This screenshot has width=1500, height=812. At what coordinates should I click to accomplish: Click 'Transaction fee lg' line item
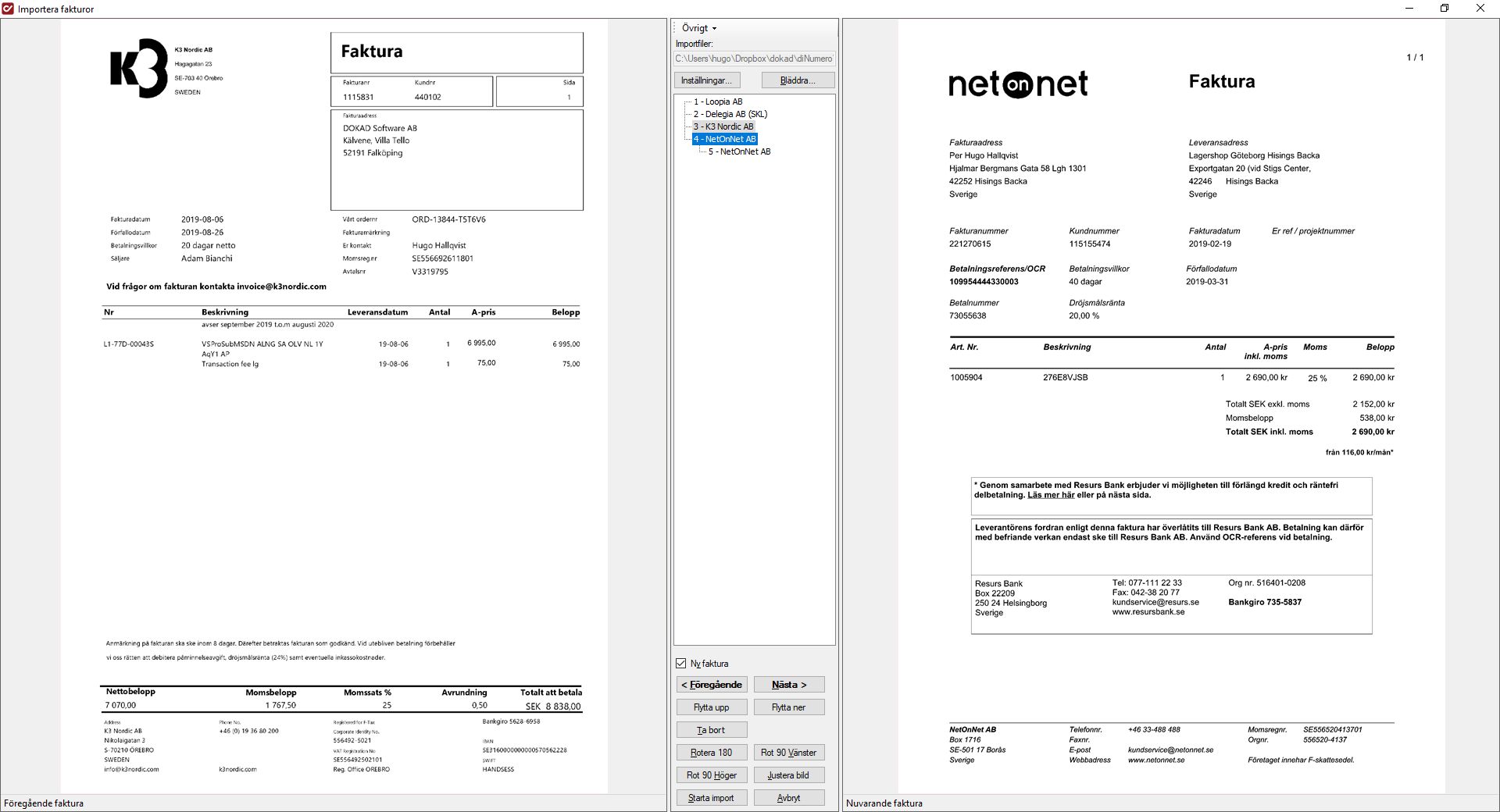(230, 365)
